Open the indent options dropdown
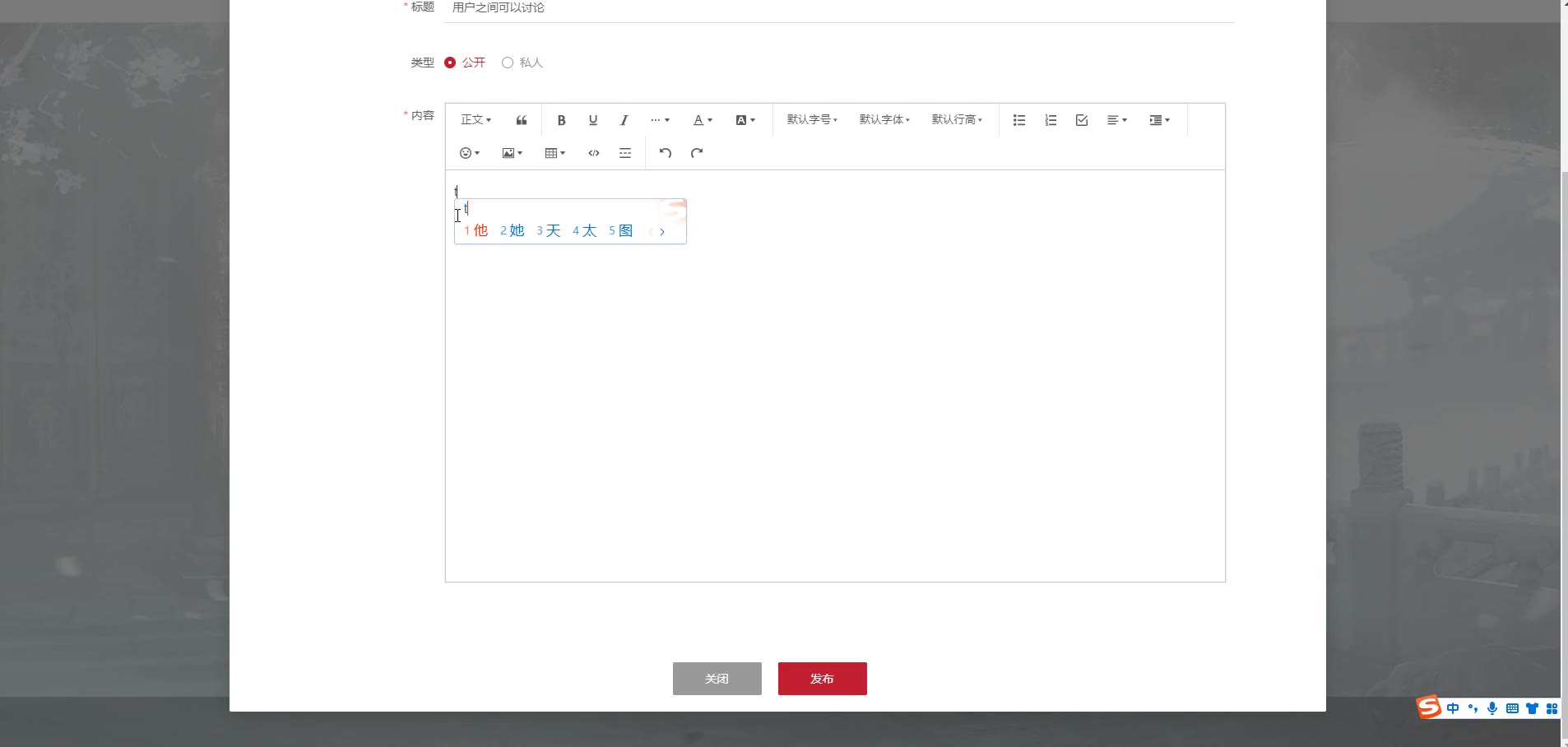 pyautogui.click(x=1160, y=120)
